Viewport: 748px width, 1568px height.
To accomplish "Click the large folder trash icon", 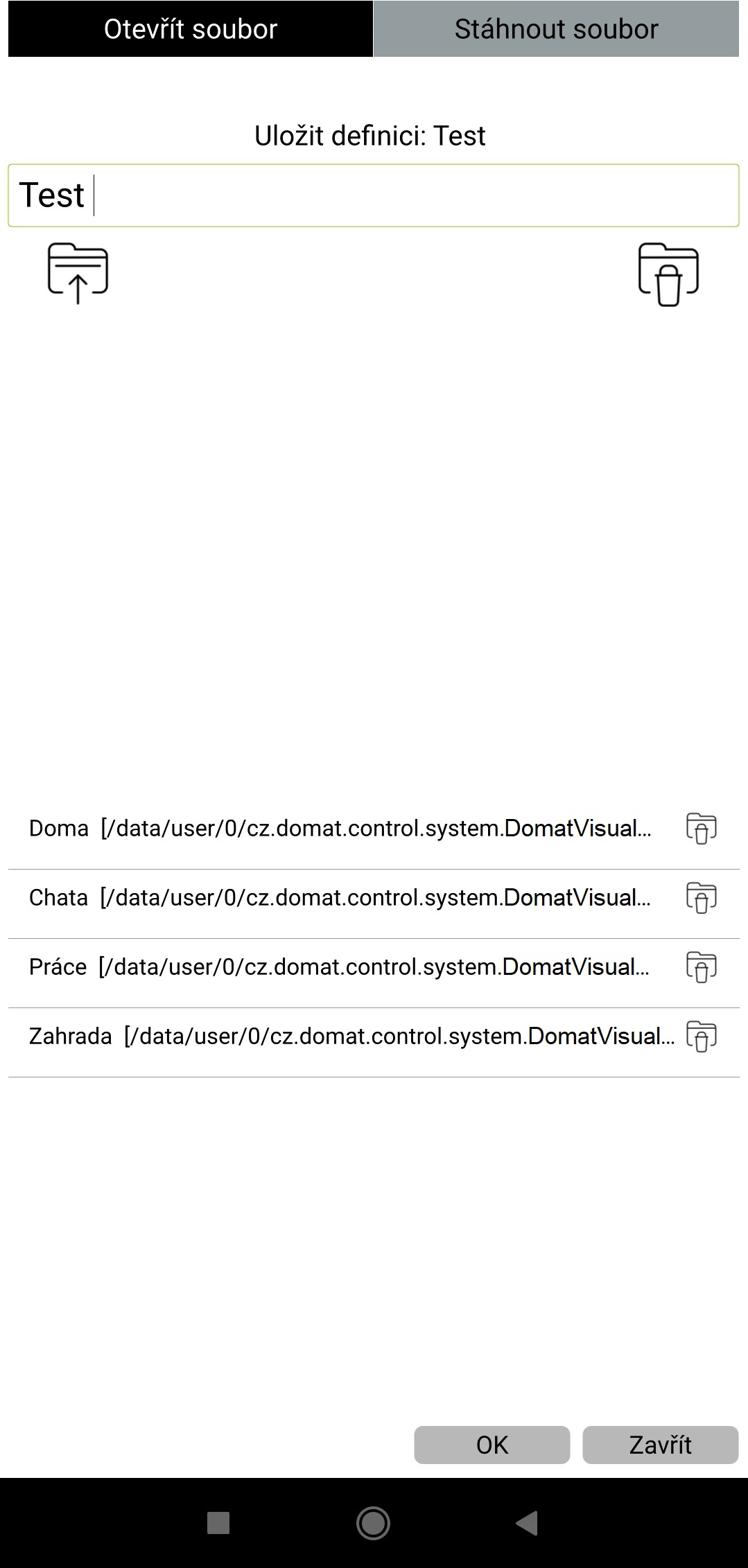I will click(x=668, y=274).
